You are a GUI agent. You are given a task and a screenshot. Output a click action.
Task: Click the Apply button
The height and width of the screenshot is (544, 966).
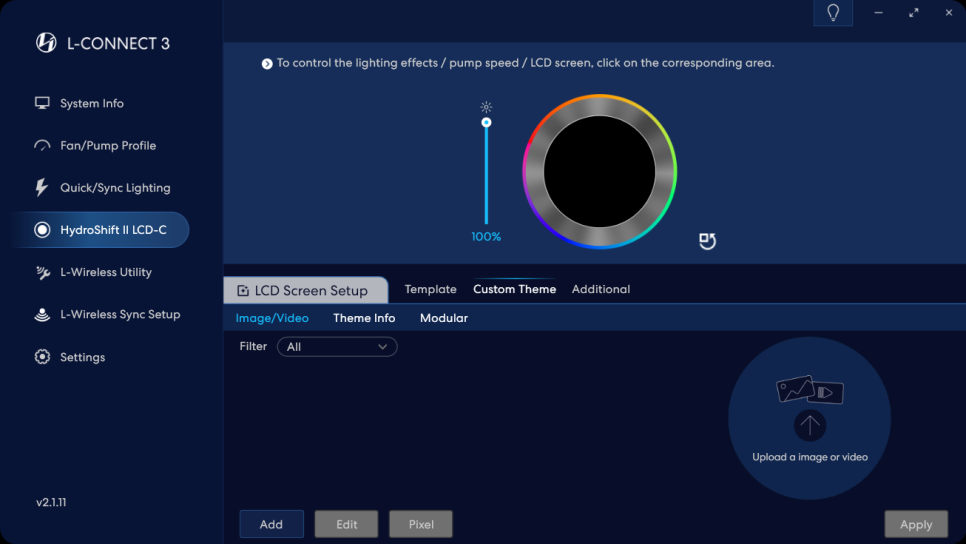pyautogui.click(x=915, y=524)
